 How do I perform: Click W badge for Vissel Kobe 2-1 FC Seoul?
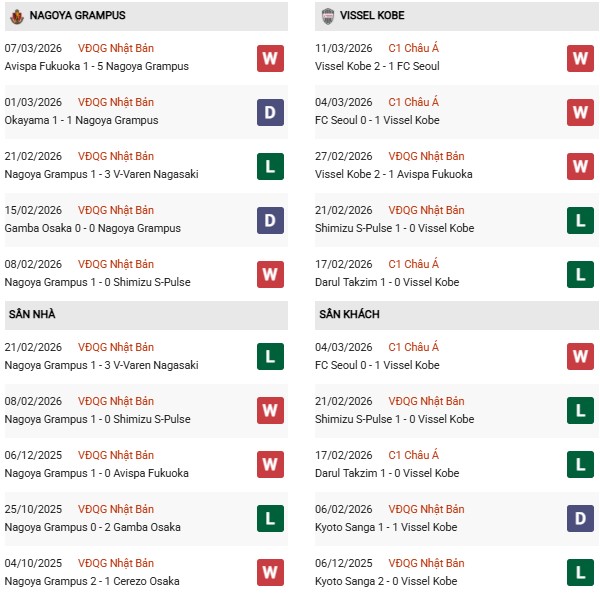click(x=580, y=58)
